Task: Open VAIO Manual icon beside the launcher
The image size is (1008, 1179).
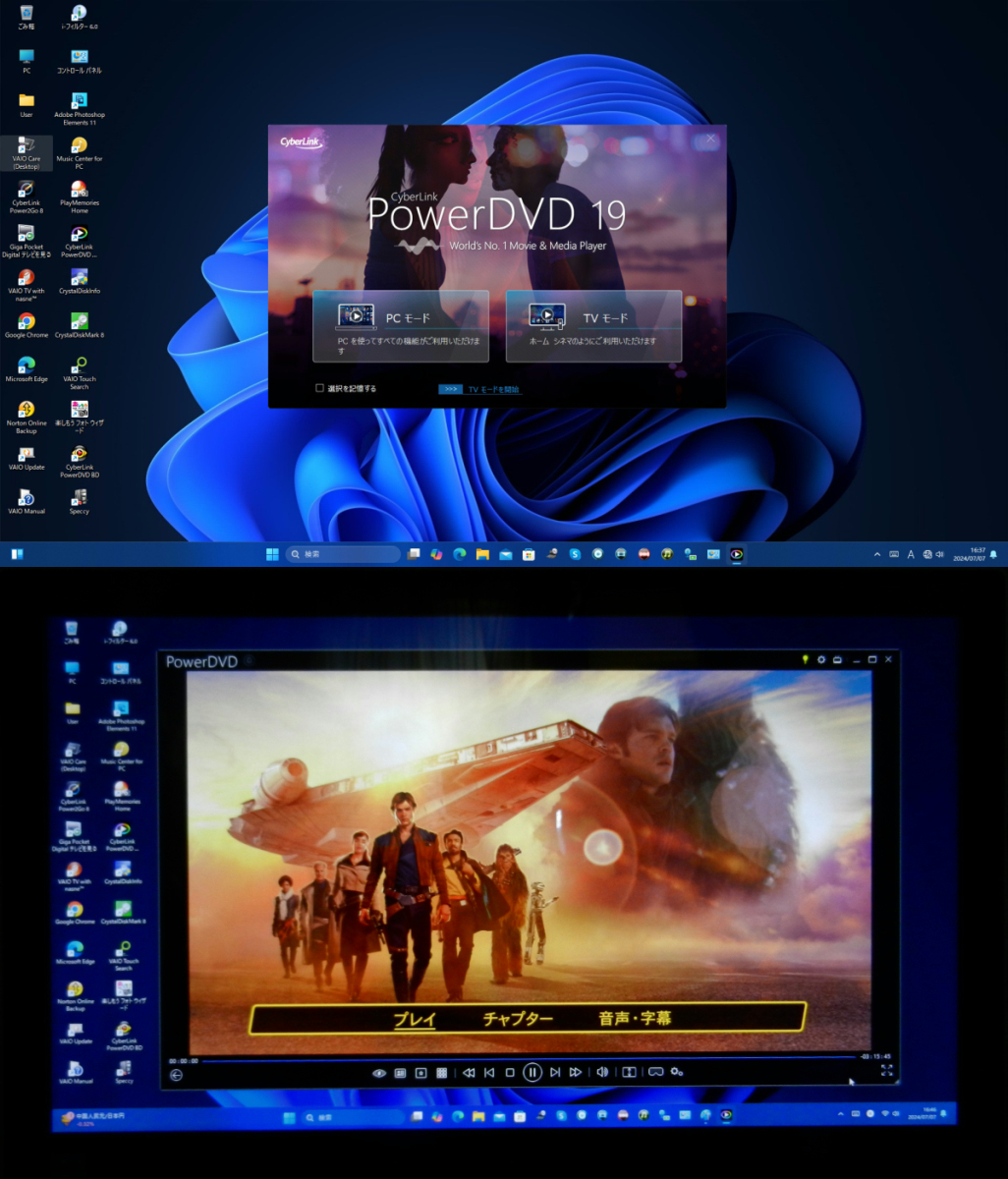Action: pos(27,502)
